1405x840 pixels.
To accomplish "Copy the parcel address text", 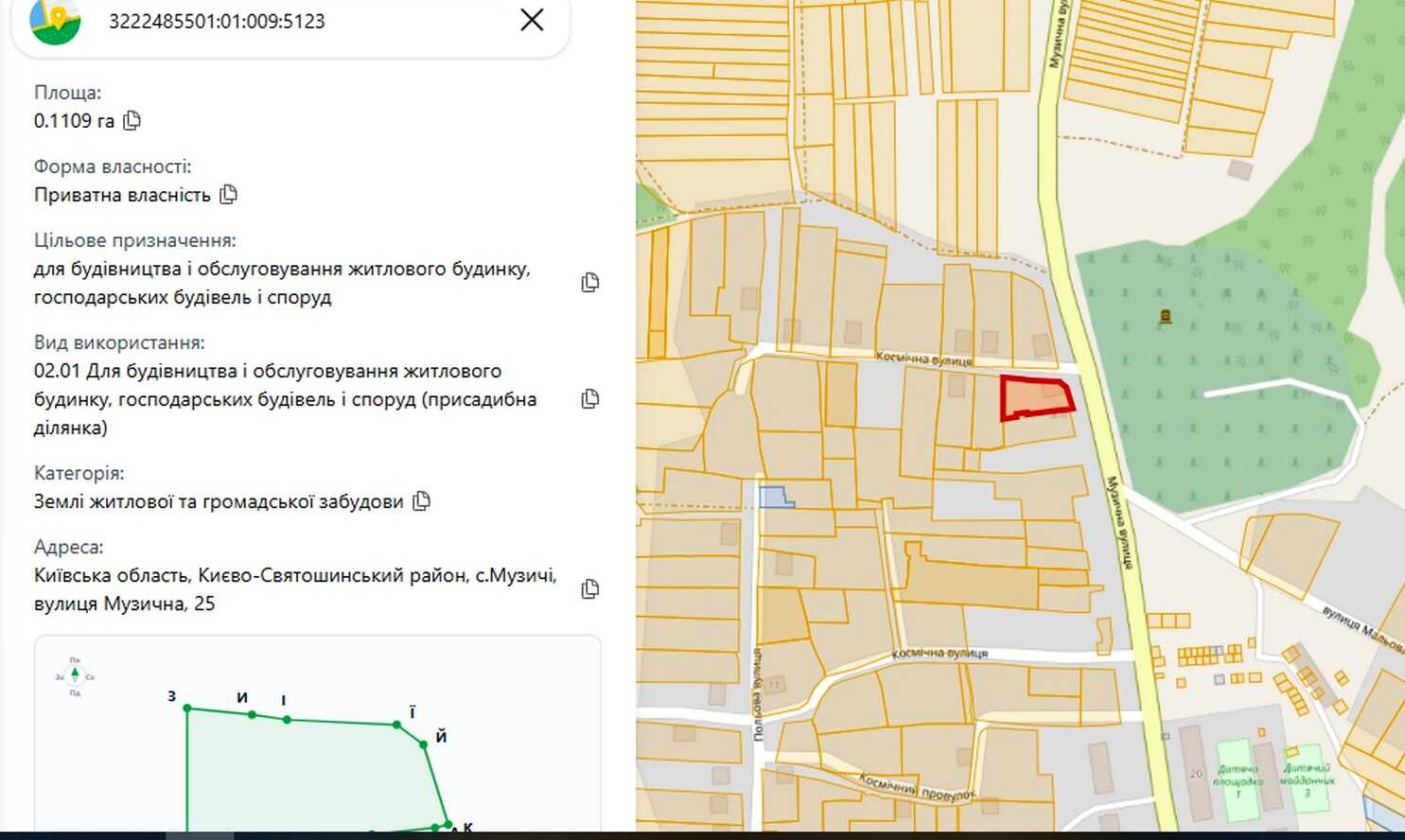I will tap(590, 588).
